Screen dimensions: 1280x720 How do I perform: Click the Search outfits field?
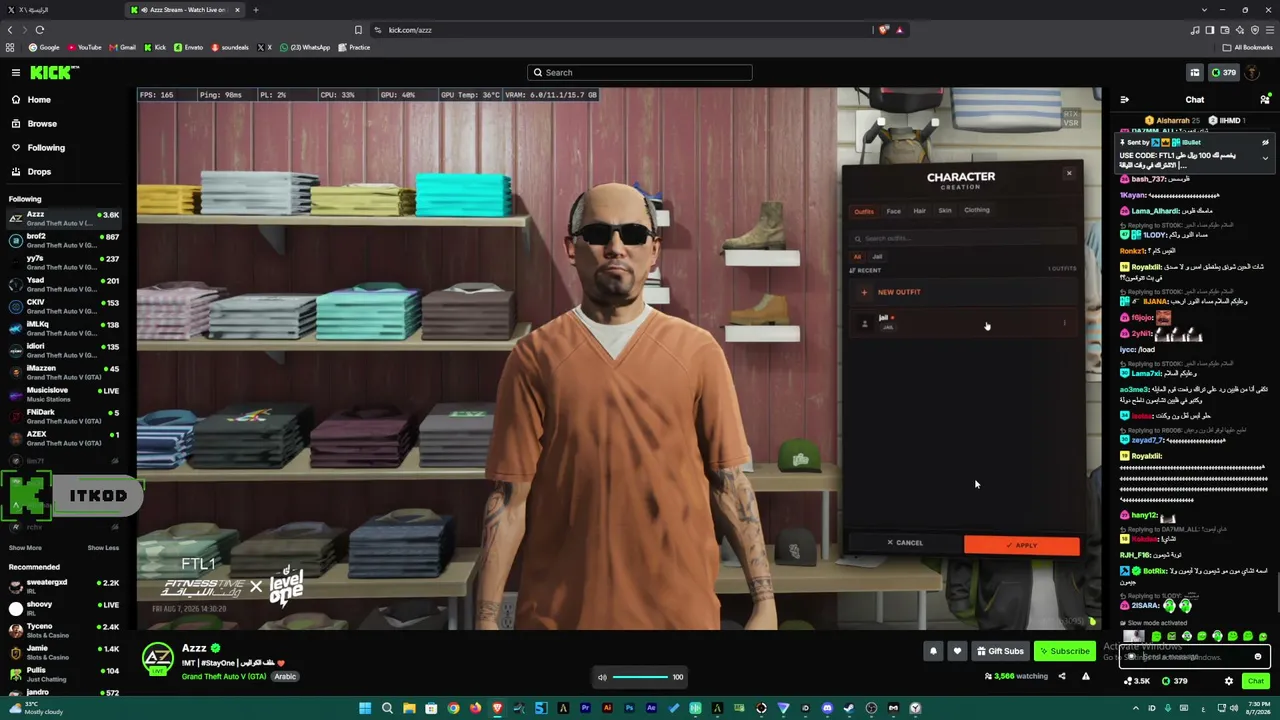point(962,238)
